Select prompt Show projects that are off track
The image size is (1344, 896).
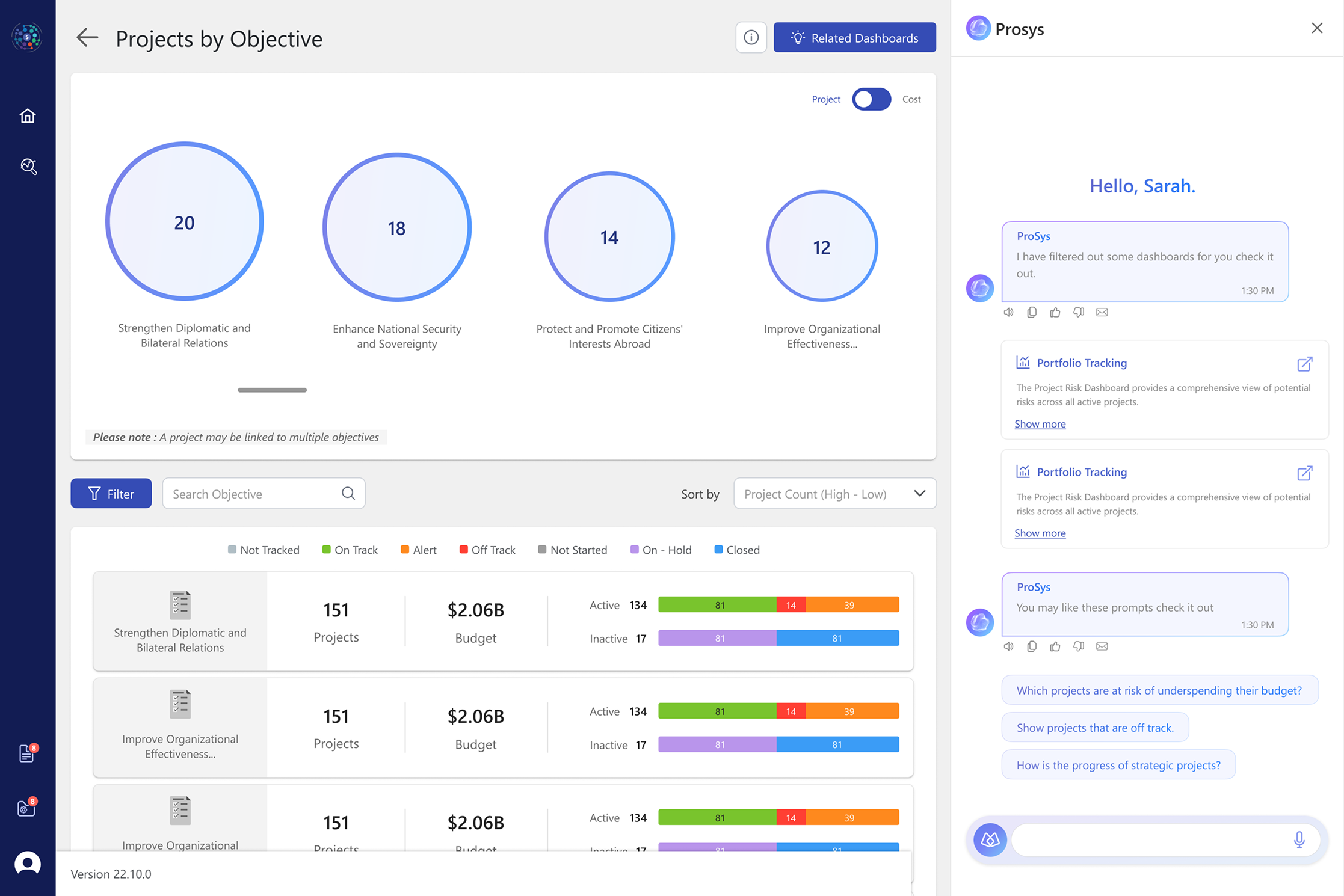[1094, 728]
